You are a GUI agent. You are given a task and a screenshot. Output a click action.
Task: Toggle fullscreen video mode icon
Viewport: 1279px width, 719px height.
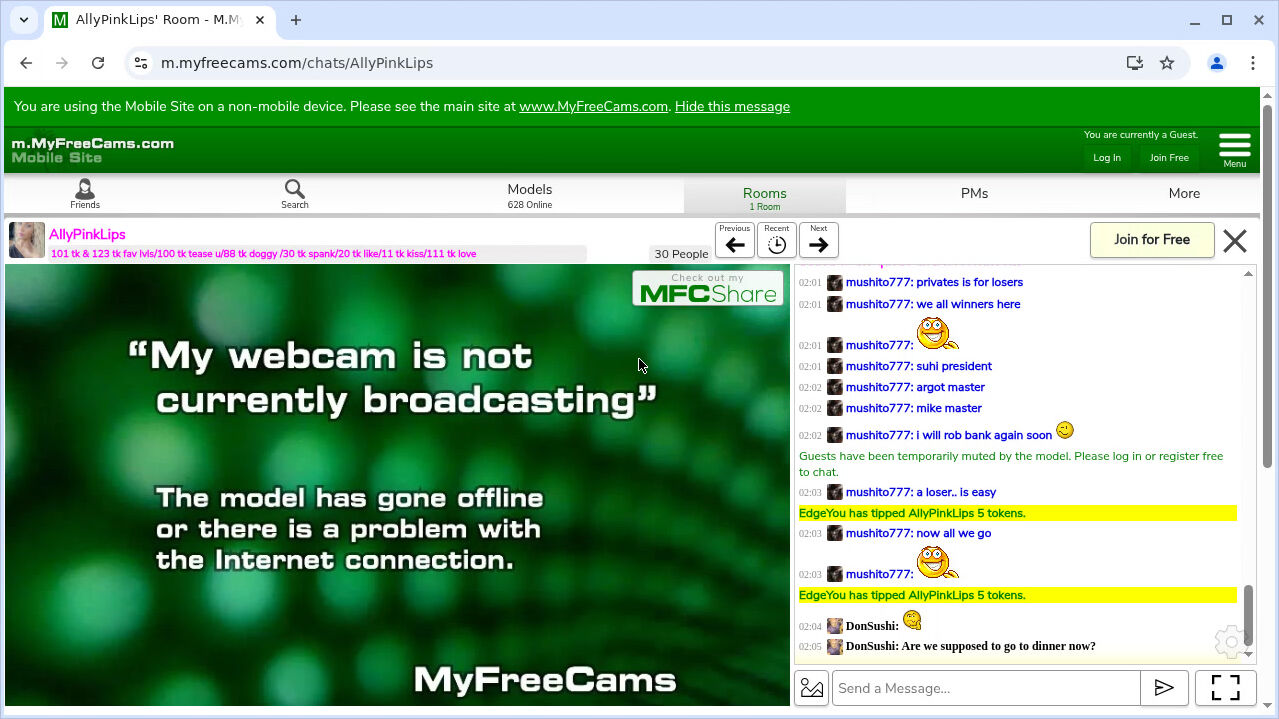point(1225,688)
